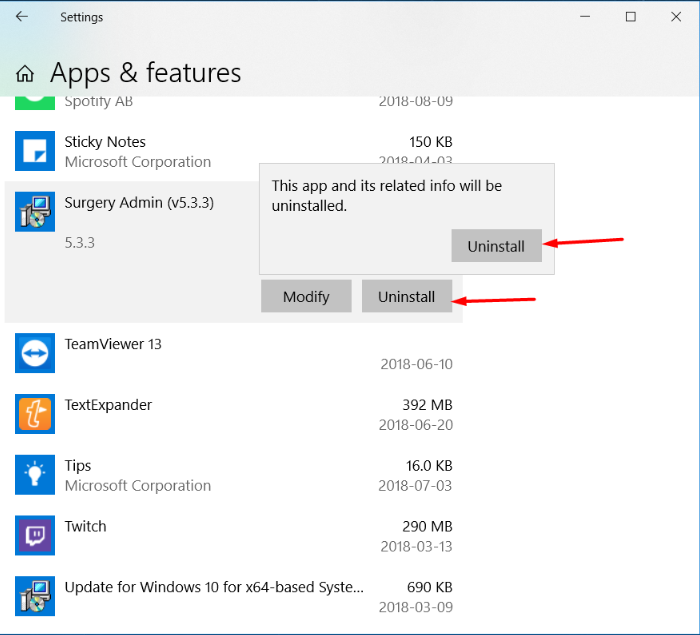Click the 16.0 KB size of Tips

pyautogui.click(x=429, y=466)
